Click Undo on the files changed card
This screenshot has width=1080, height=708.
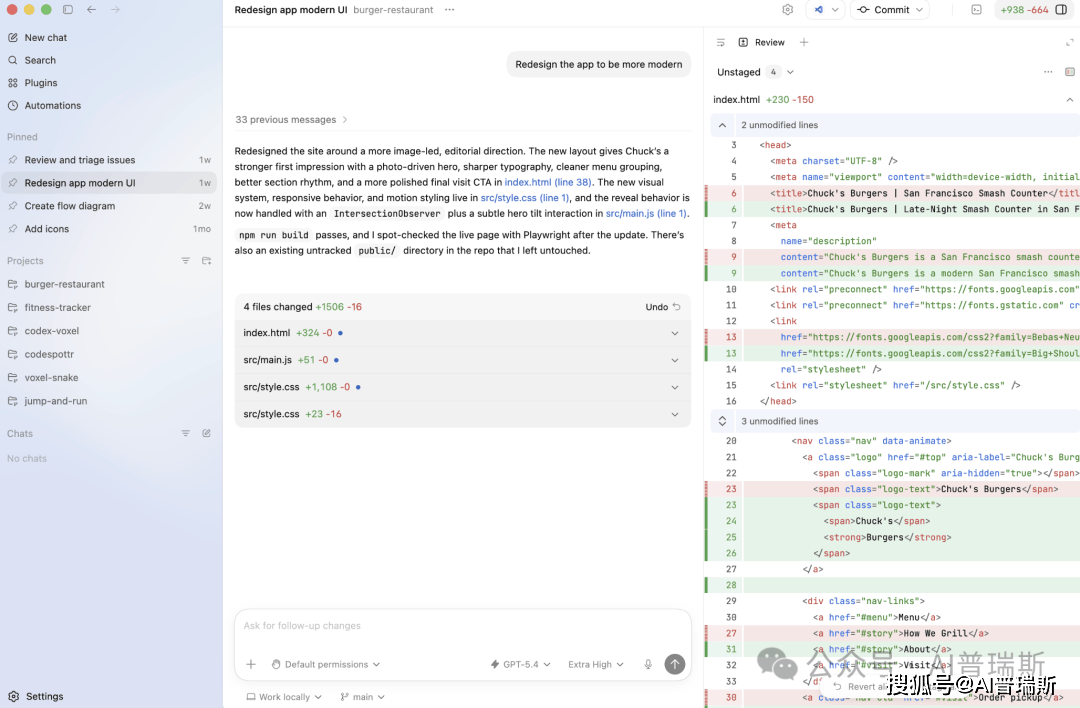point(663,306)
